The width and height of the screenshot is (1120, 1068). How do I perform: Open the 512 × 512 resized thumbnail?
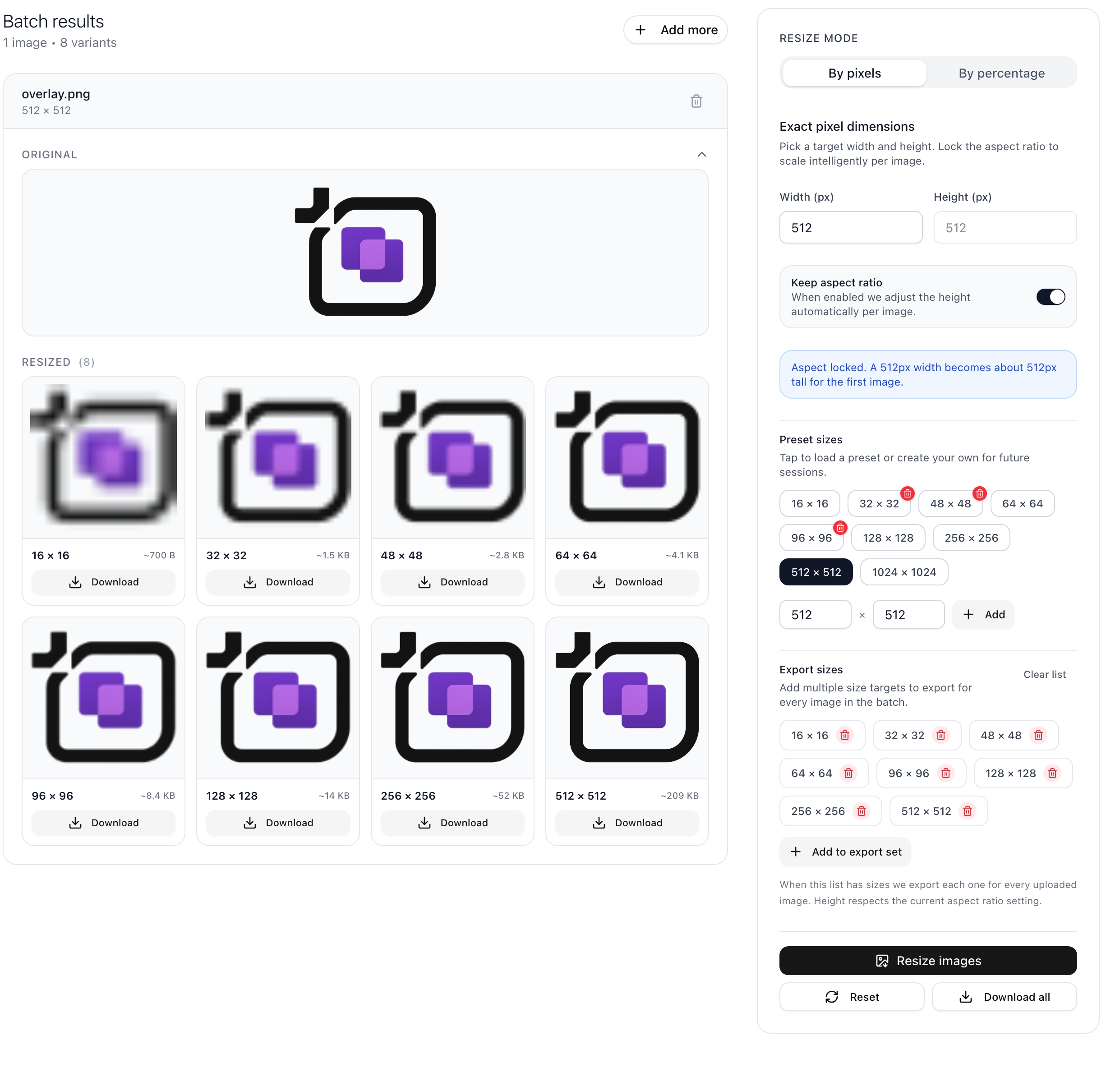click(x=627, y=701)
